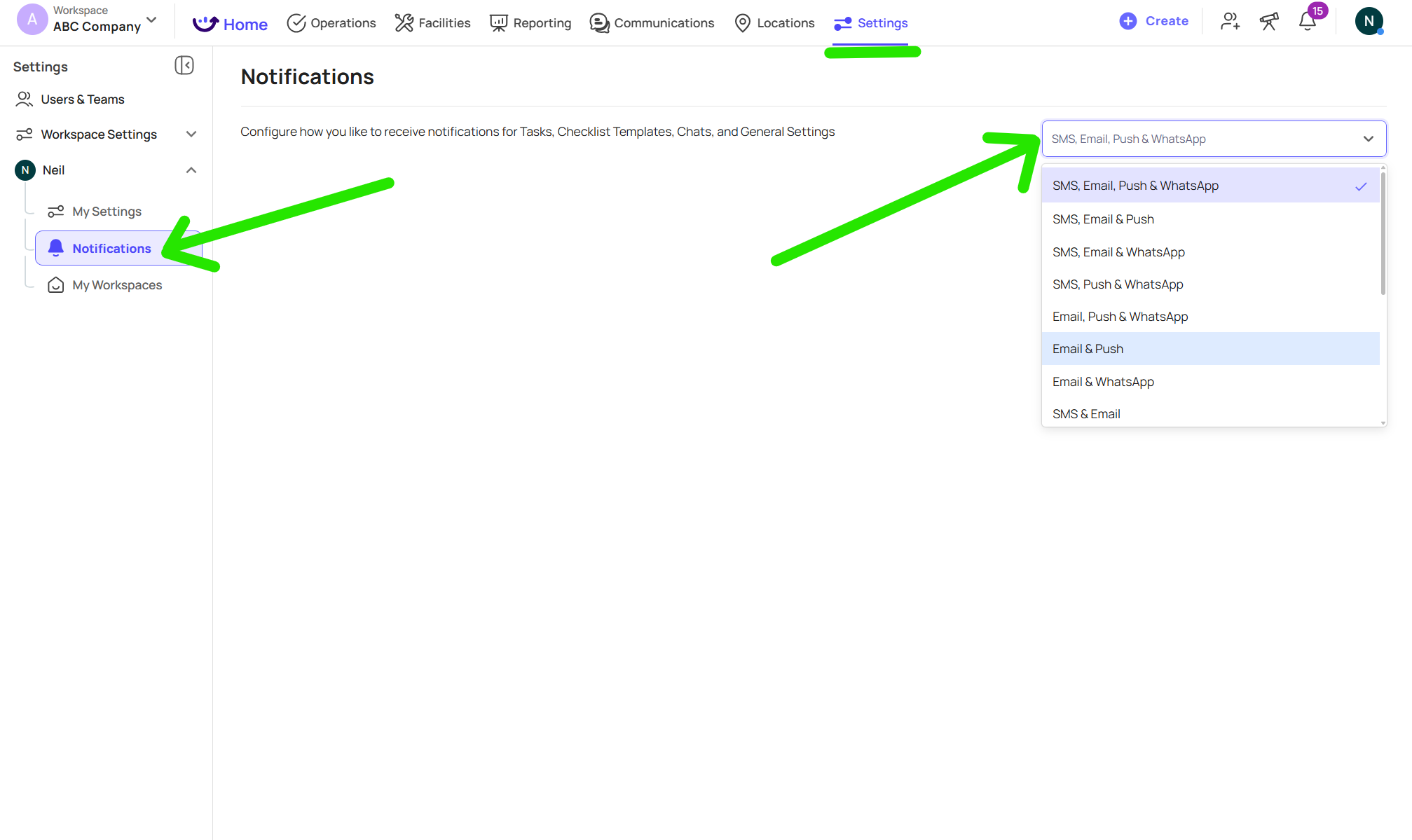Click the Create button label
The height and width of the screenshot is (840, 1412).
click(1167, 21)
